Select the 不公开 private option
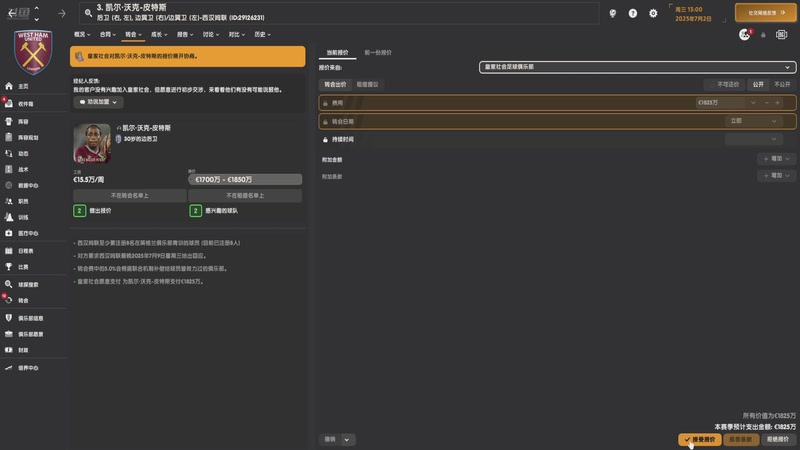 click(x=782, y=85)
